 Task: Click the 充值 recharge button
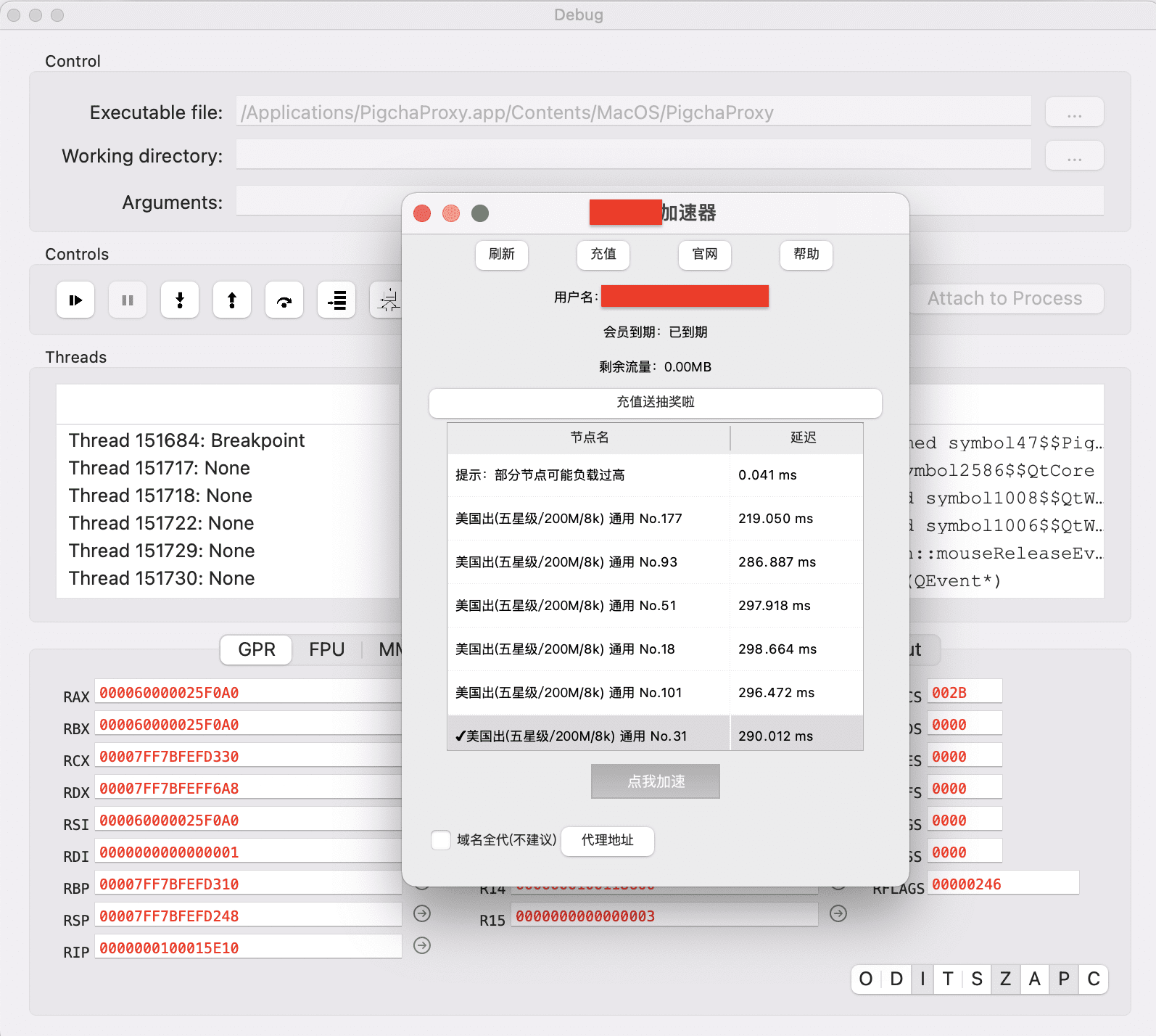pyautogui.click(x=603, y=255)
